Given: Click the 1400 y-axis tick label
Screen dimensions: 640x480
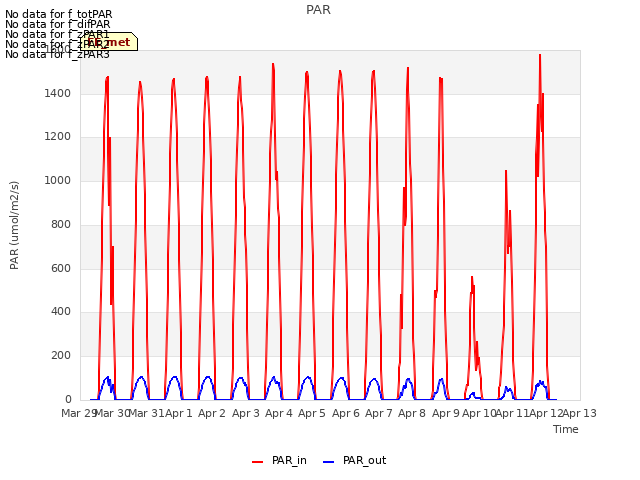Looking at the screenshot, I should pos(58,93).
